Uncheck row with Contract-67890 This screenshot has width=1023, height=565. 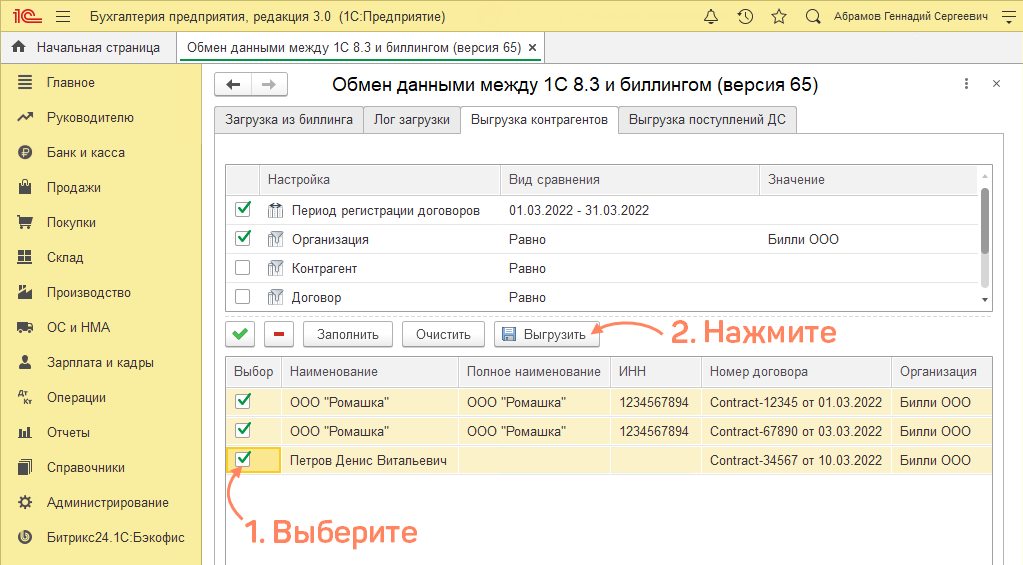243,431
